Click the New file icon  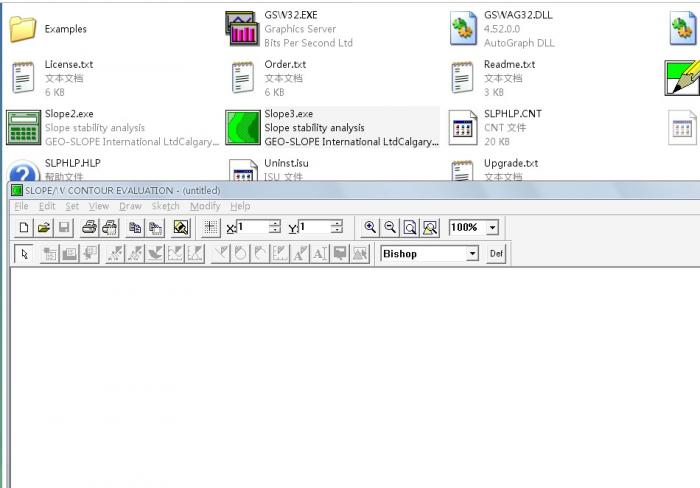pos(23,228)
